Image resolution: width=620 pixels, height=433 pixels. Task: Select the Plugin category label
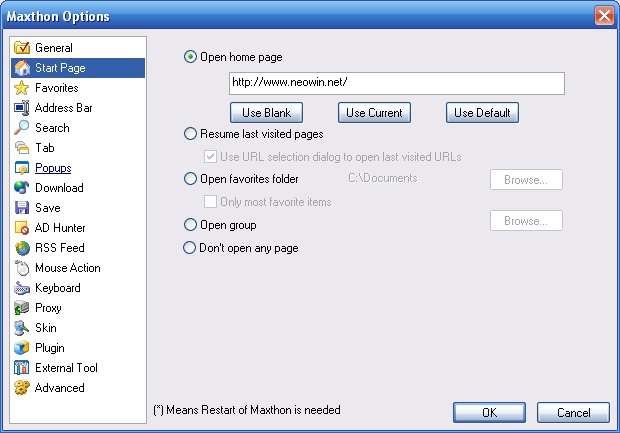coord(50,348)
